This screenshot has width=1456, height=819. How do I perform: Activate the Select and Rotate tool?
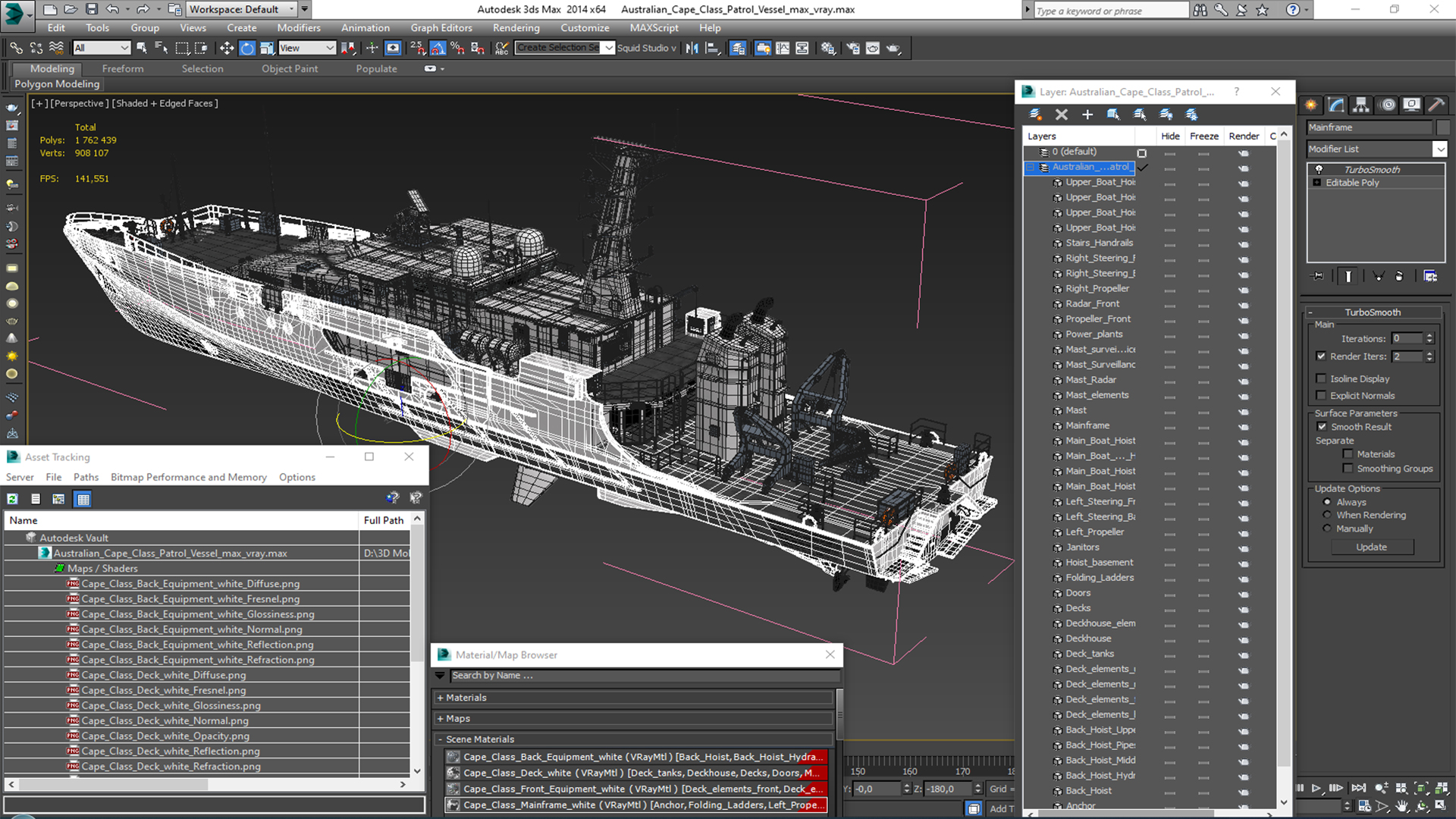247,48
